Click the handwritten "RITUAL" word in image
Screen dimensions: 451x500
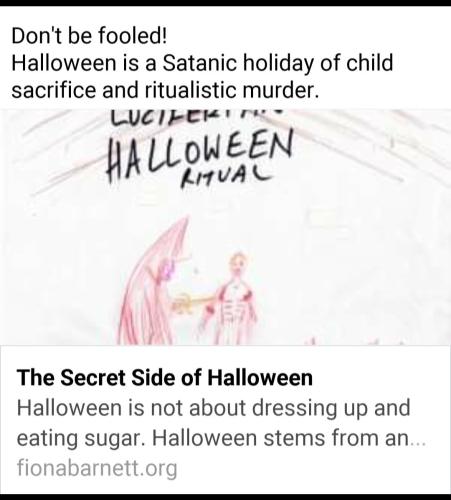[x=223, y=181]
